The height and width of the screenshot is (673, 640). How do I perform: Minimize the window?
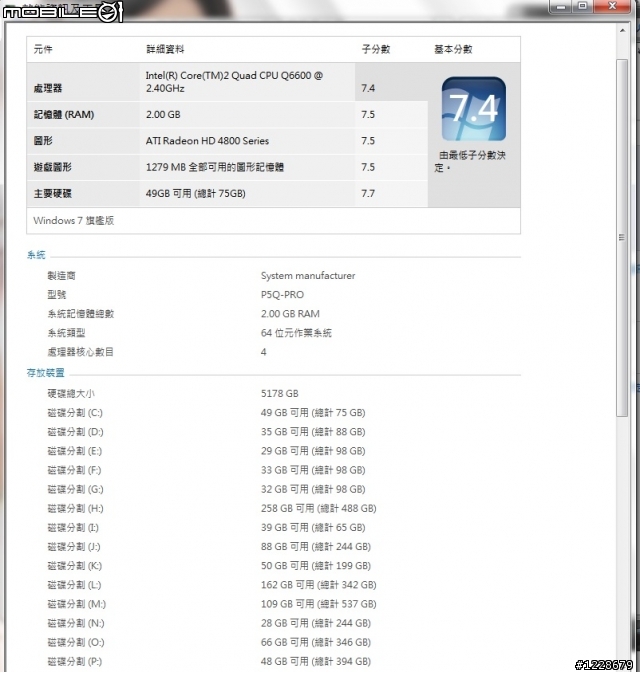coord(561,6)
